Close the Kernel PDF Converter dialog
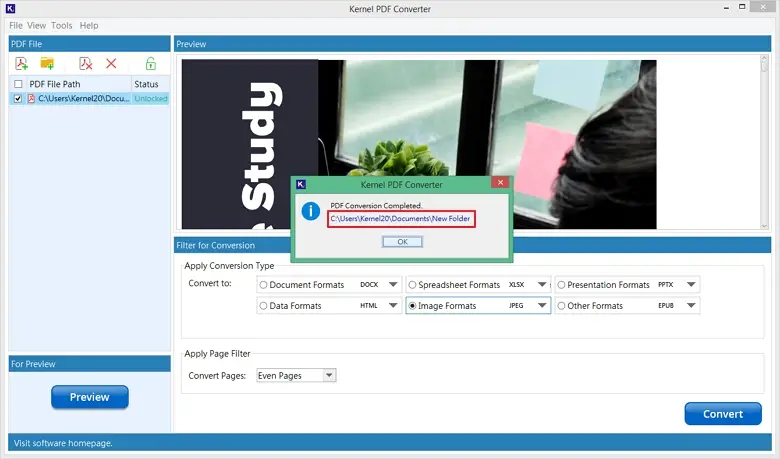 (500, 183)
